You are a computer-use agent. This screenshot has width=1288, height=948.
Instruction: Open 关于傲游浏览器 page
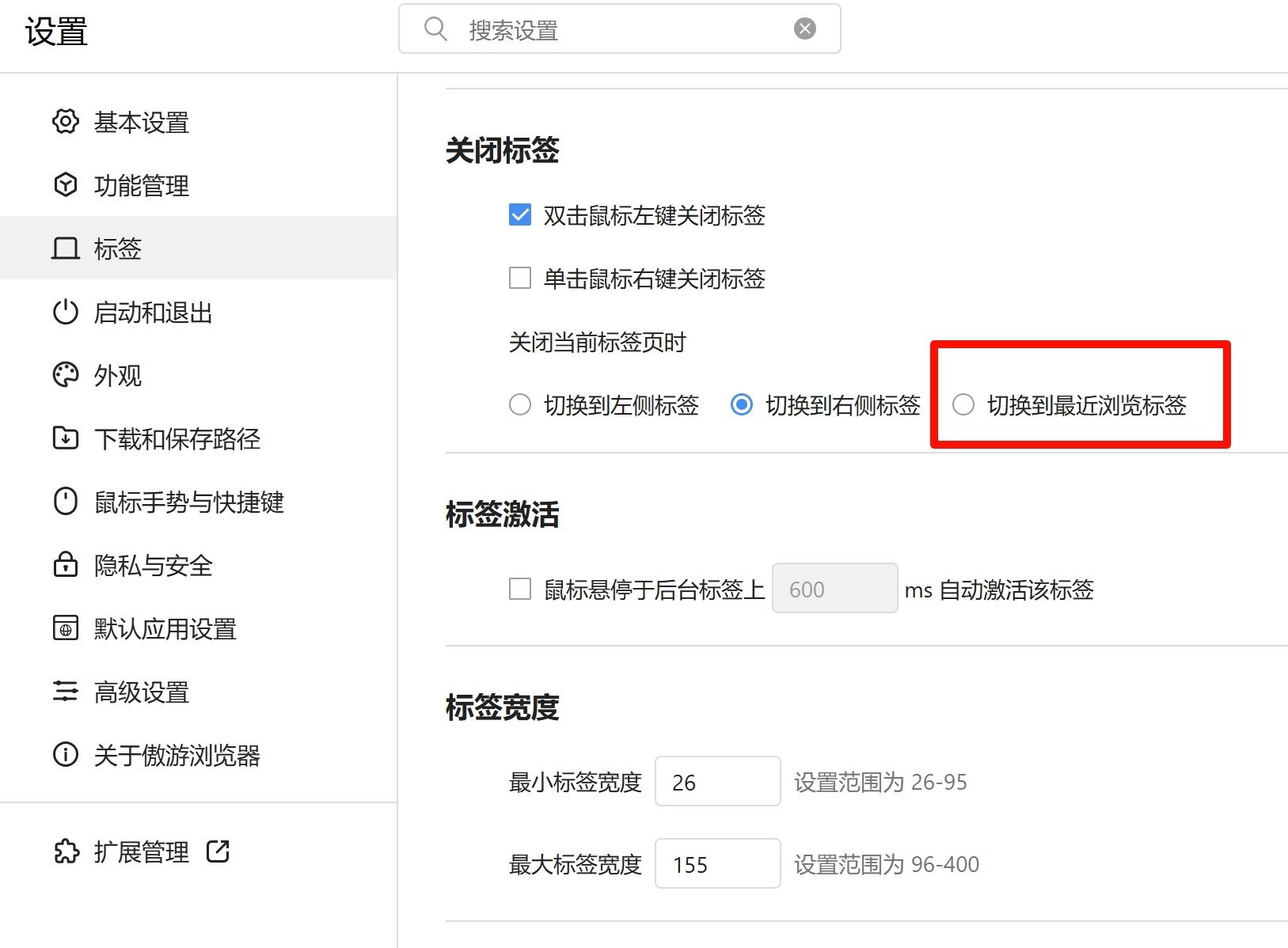click(177, 756)
